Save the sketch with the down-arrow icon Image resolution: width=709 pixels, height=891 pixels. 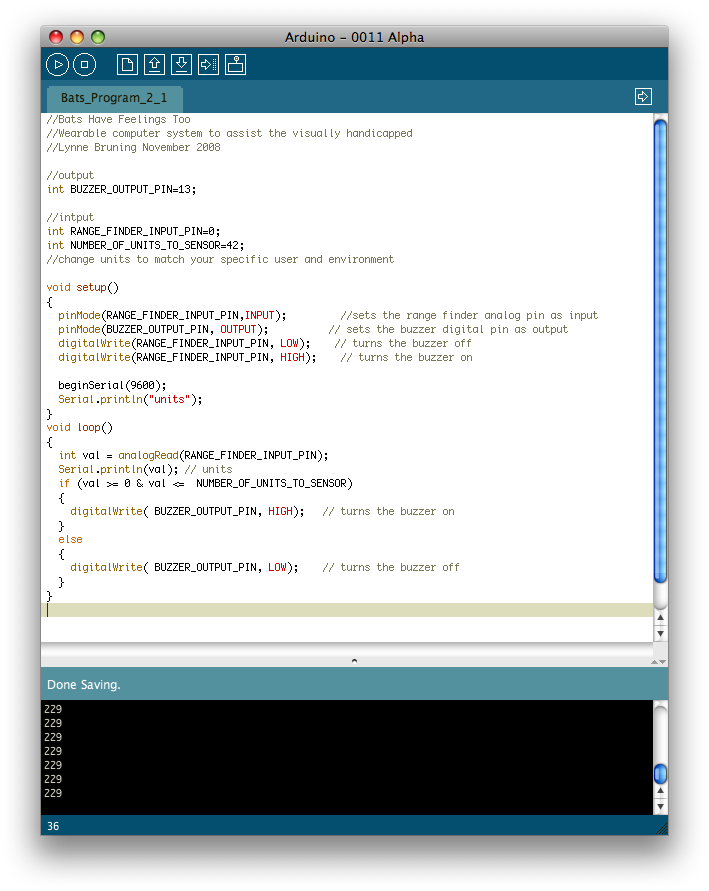click(x=181, y=65)
